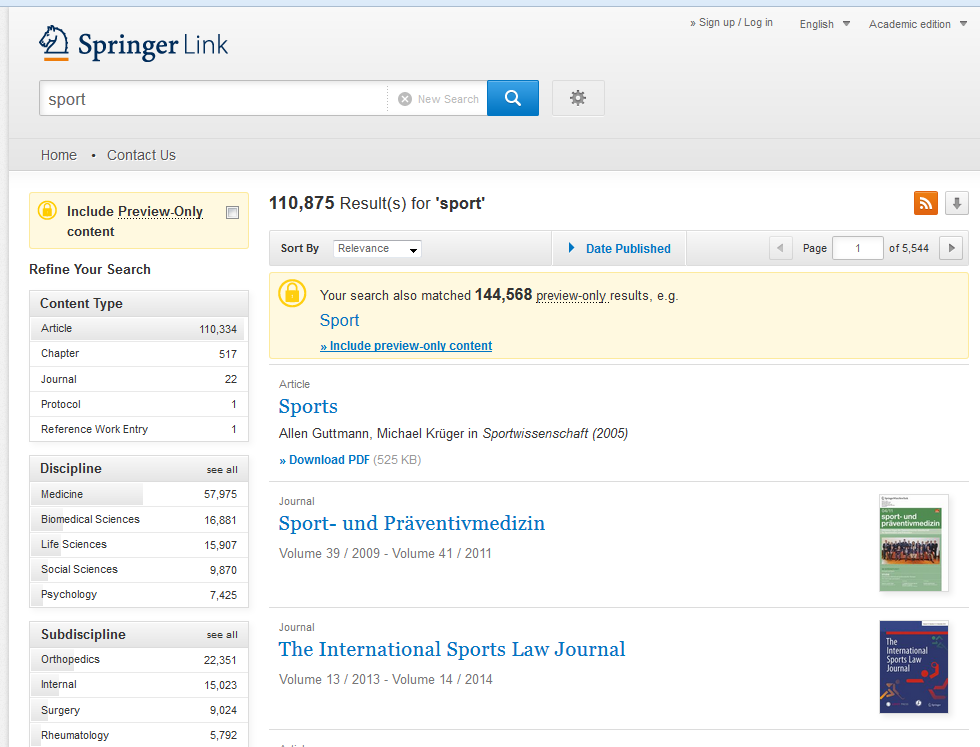Click 'see all' in Discipline panel
The width and height of the screenshot is (980, 747).
222,469
